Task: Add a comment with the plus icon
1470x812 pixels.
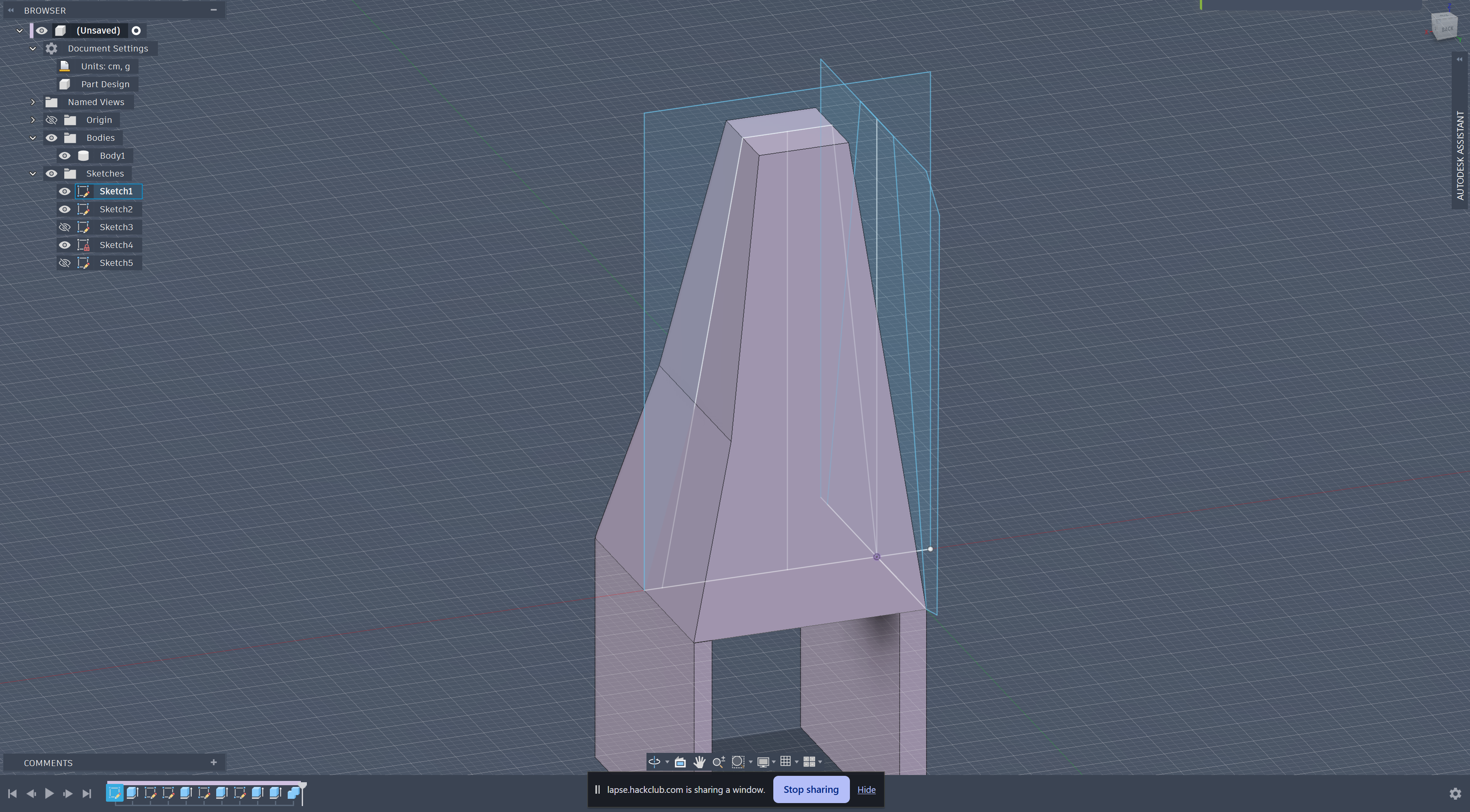Action: click(213, 762)
